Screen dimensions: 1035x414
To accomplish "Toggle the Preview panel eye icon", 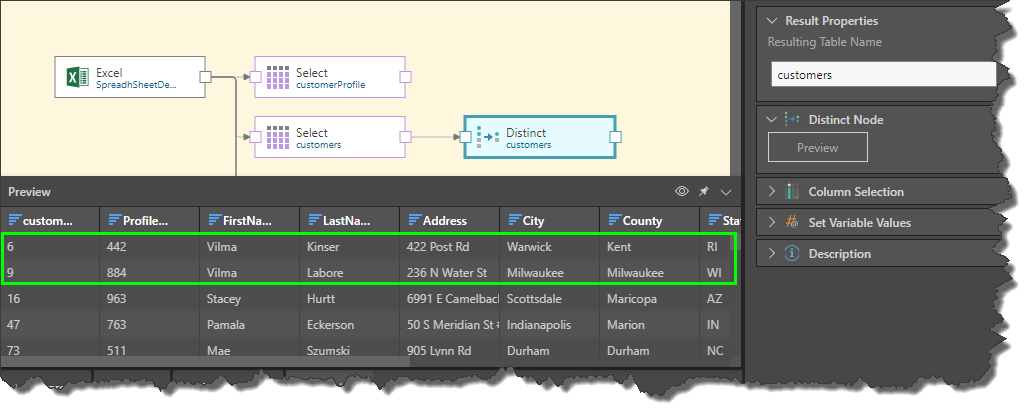I will pyautogui.click(x=682, y=191).
